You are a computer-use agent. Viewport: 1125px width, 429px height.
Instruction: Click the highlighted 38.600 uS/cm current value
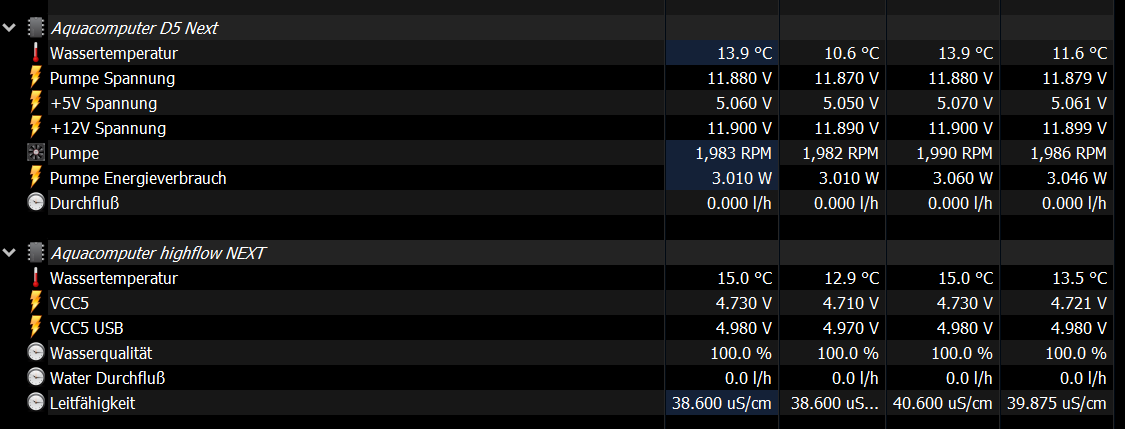click(722, 404)
